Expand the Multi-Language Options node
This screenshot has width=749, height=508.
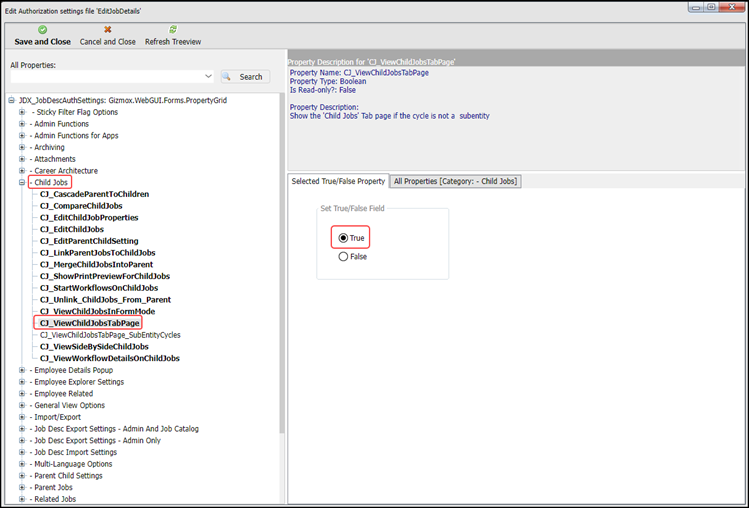pos(22,464)
